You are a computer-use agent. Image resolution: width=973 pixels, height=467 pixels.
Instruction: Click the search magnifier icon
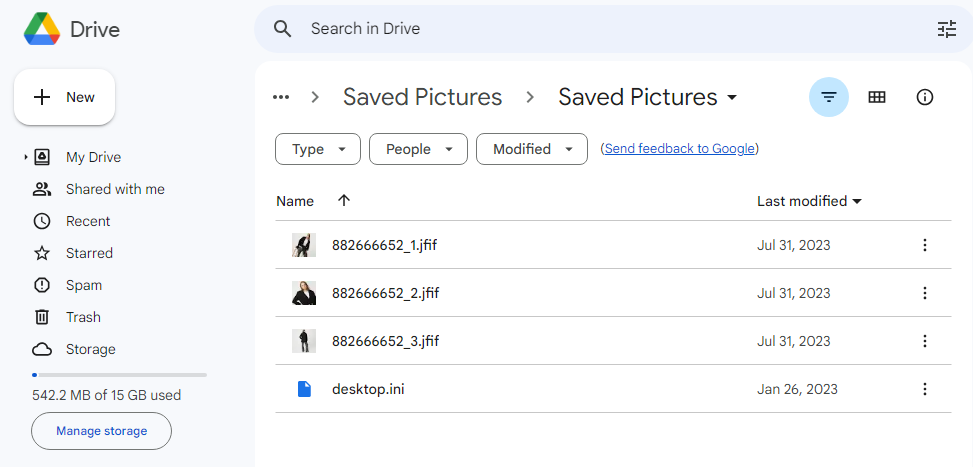282,29
